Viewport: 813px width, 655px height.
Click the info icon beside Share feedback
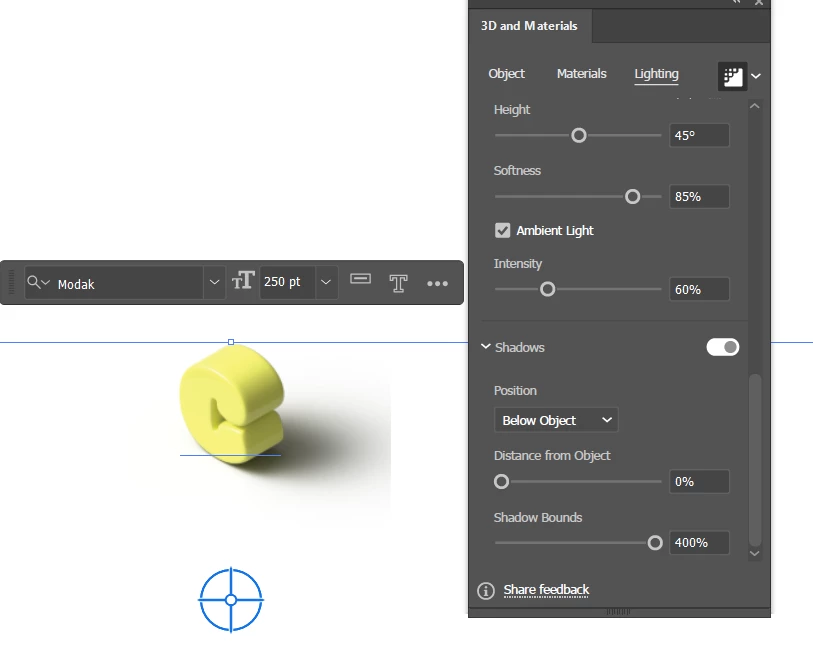click(486, 590)
